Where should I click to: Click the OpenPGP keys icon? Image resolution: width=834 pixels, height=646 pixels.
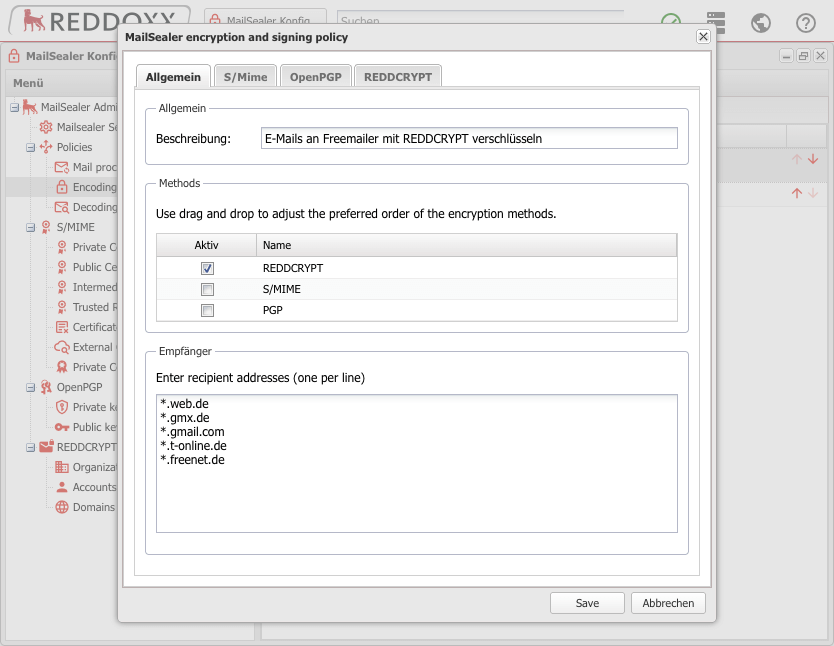[46, 388]
